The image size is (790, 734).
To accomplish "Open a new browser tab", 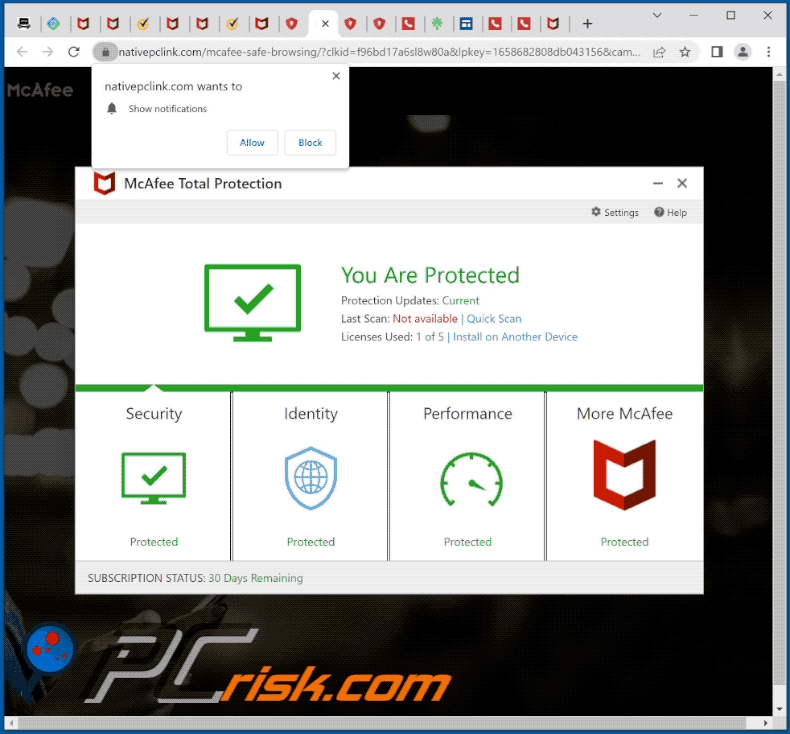I will click(x=587, y=23).
